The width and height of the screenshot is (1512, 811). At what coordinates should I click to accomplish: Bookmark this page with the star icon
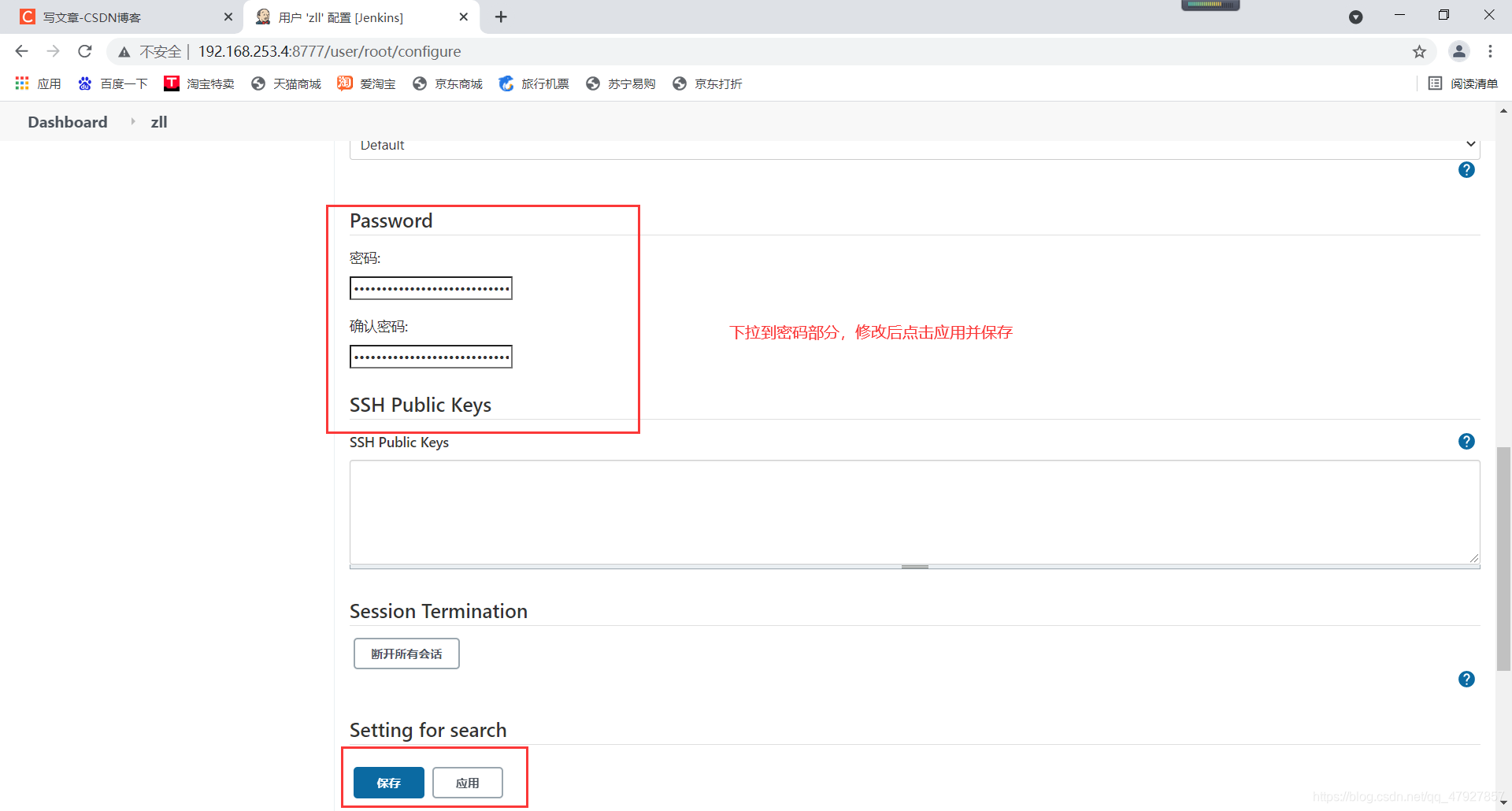[x=1419, y=52]
